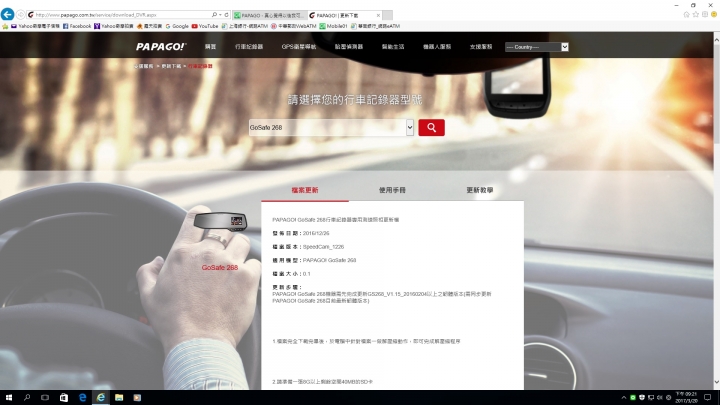Viewport: 720px width, 405px height.
Task: Launch Microsoft Edge from the taskbar
Action: coord(82,397)
